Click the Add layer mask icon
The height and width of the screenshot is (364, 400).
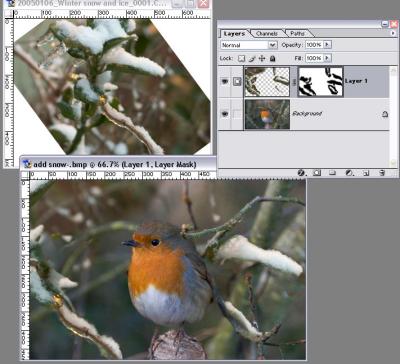pyautogui.click(x=317, y=173)
